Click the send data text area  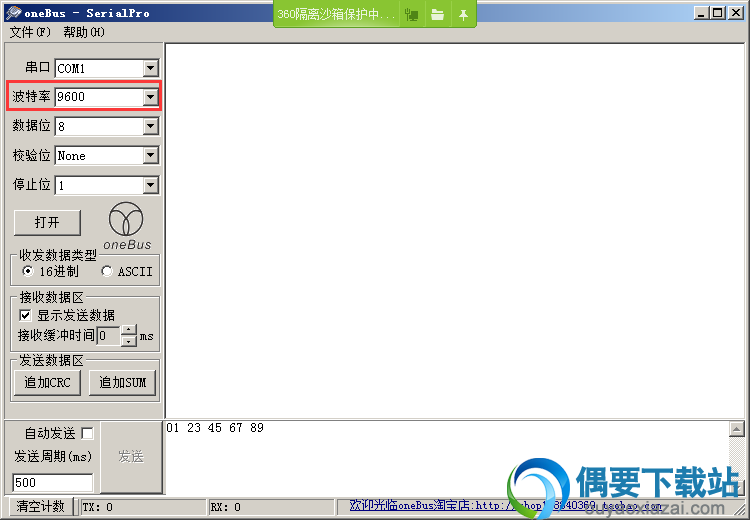pyautogui.click(x=447, y=458)
